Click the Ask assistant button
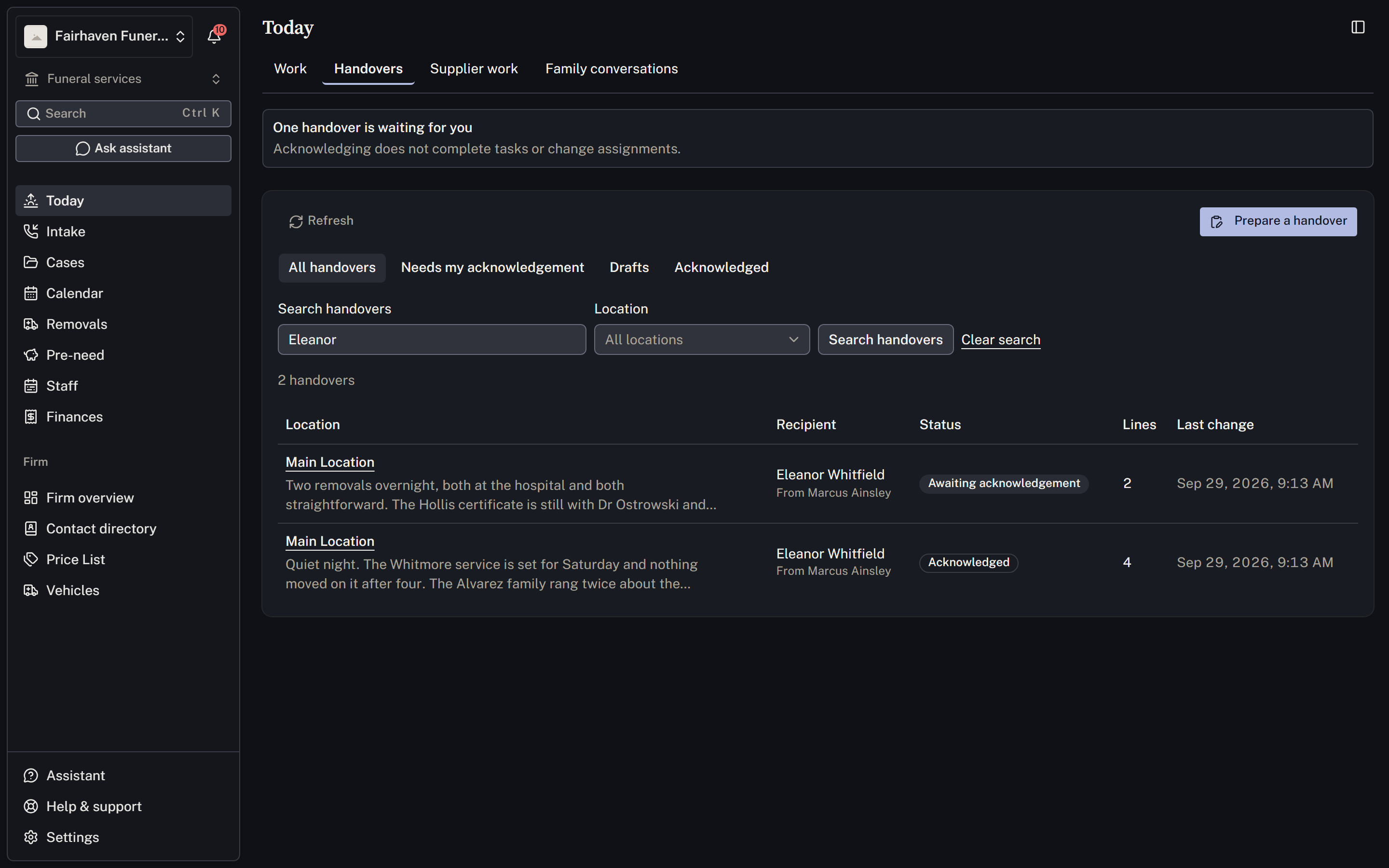Viewport: 1389px width, 868px height. pyautogui.click(x=123, y=149)
